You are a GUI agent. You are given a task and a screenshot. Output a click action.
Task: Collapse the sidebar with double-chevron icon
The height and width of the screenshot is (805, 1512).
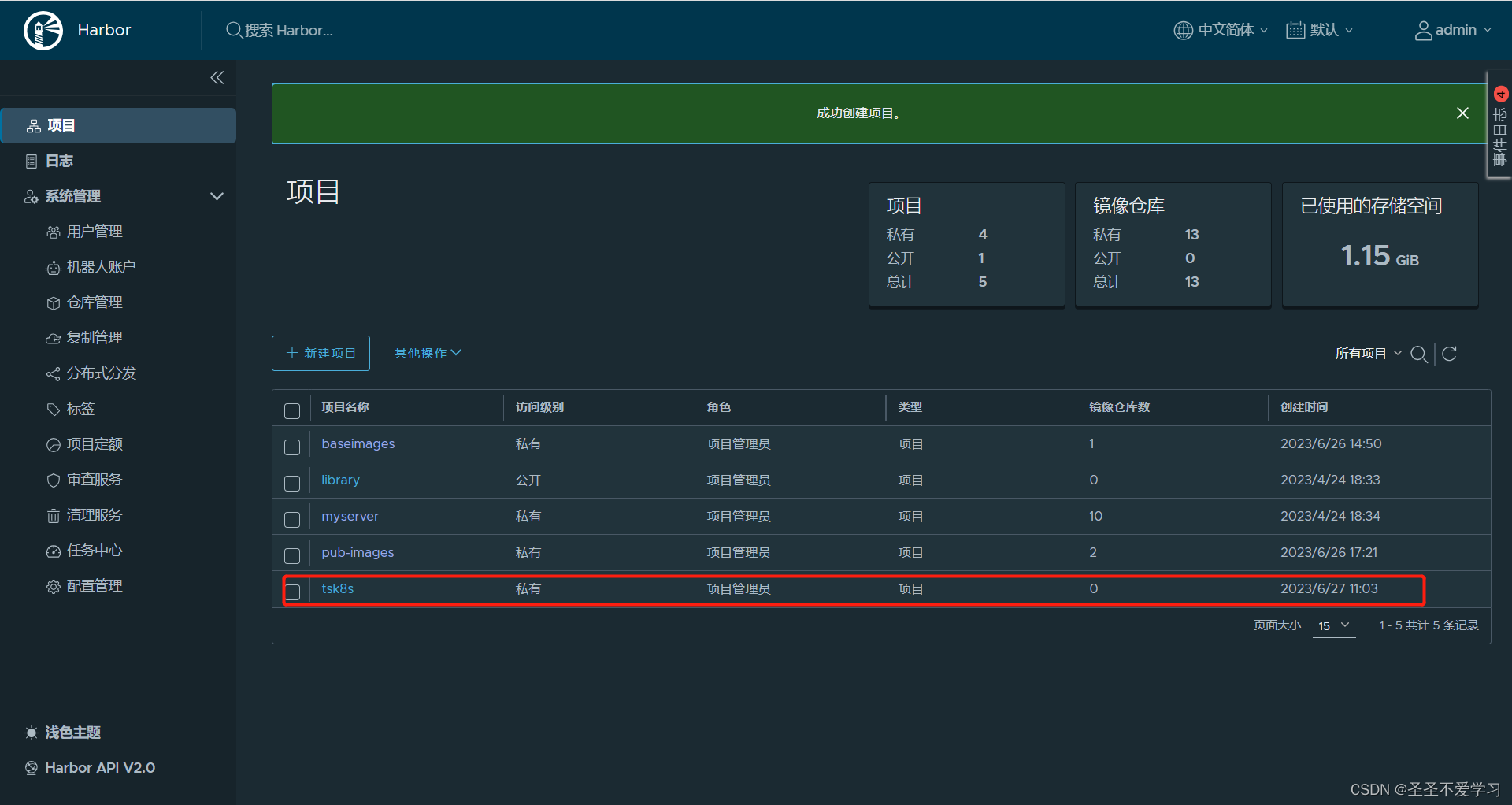[217, 77]
